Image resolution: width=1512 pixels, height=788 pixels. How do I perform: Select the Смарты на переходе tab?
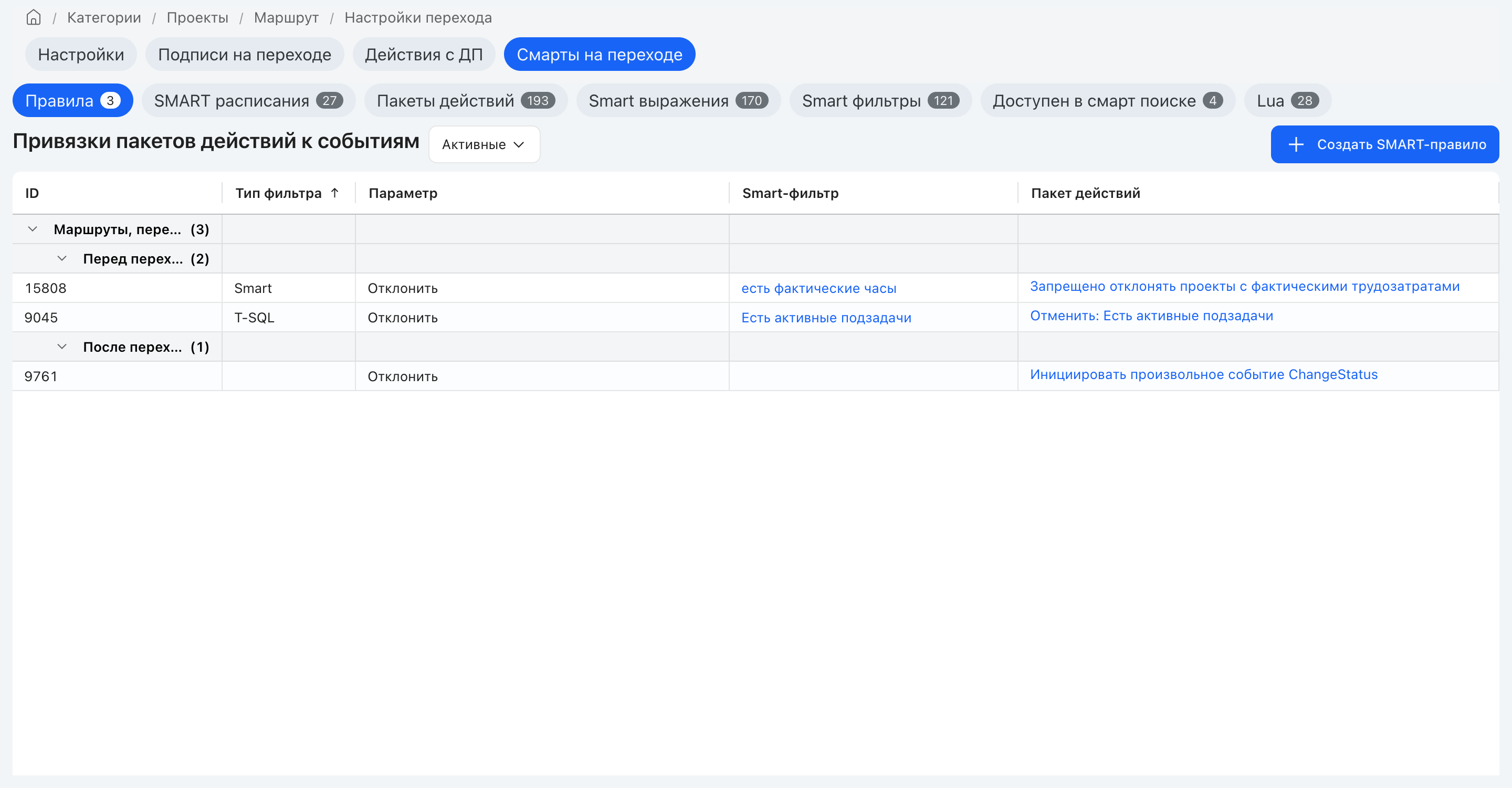599,55
